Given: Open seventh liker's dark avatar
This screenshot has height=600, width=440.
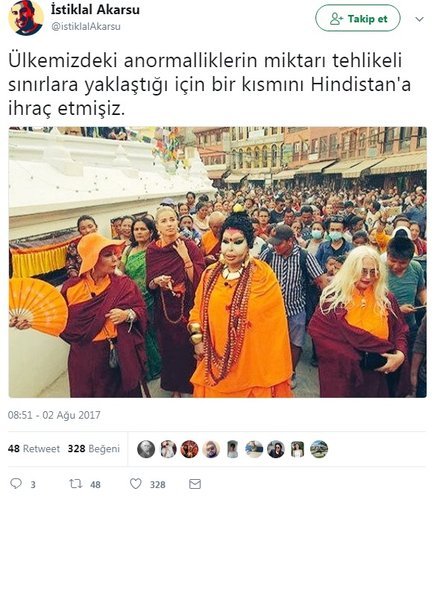Looking at the screenshot, I should coord(276,449).
